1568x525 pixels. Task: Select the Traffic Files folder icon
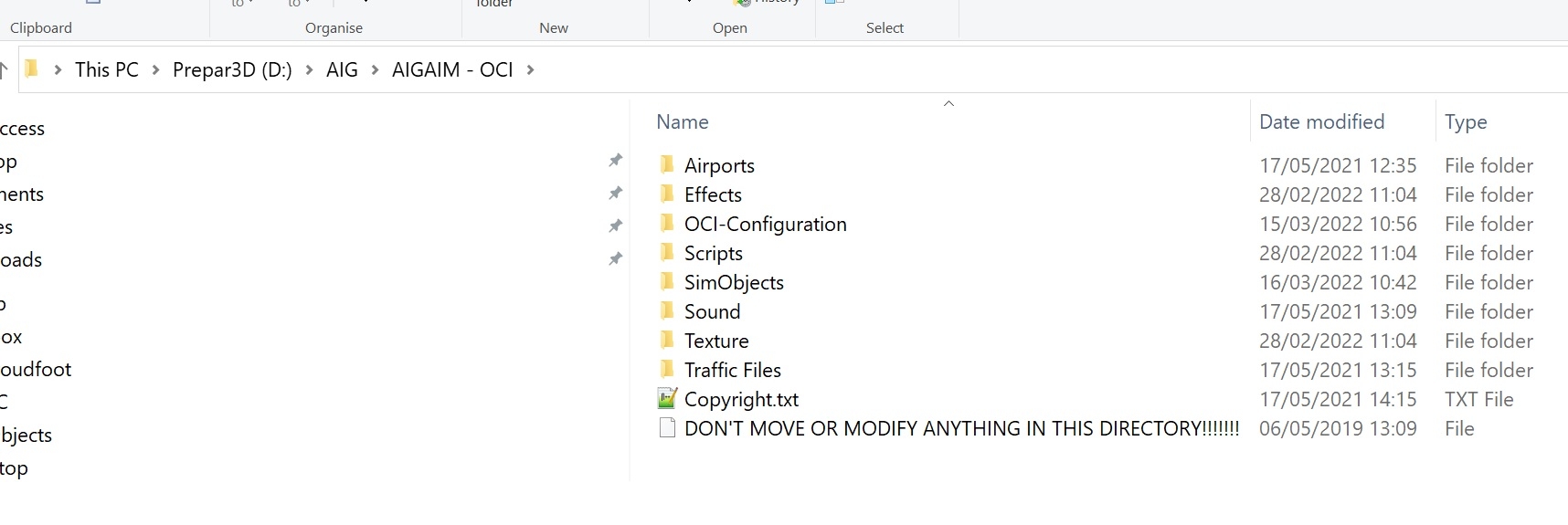(667, 370)
